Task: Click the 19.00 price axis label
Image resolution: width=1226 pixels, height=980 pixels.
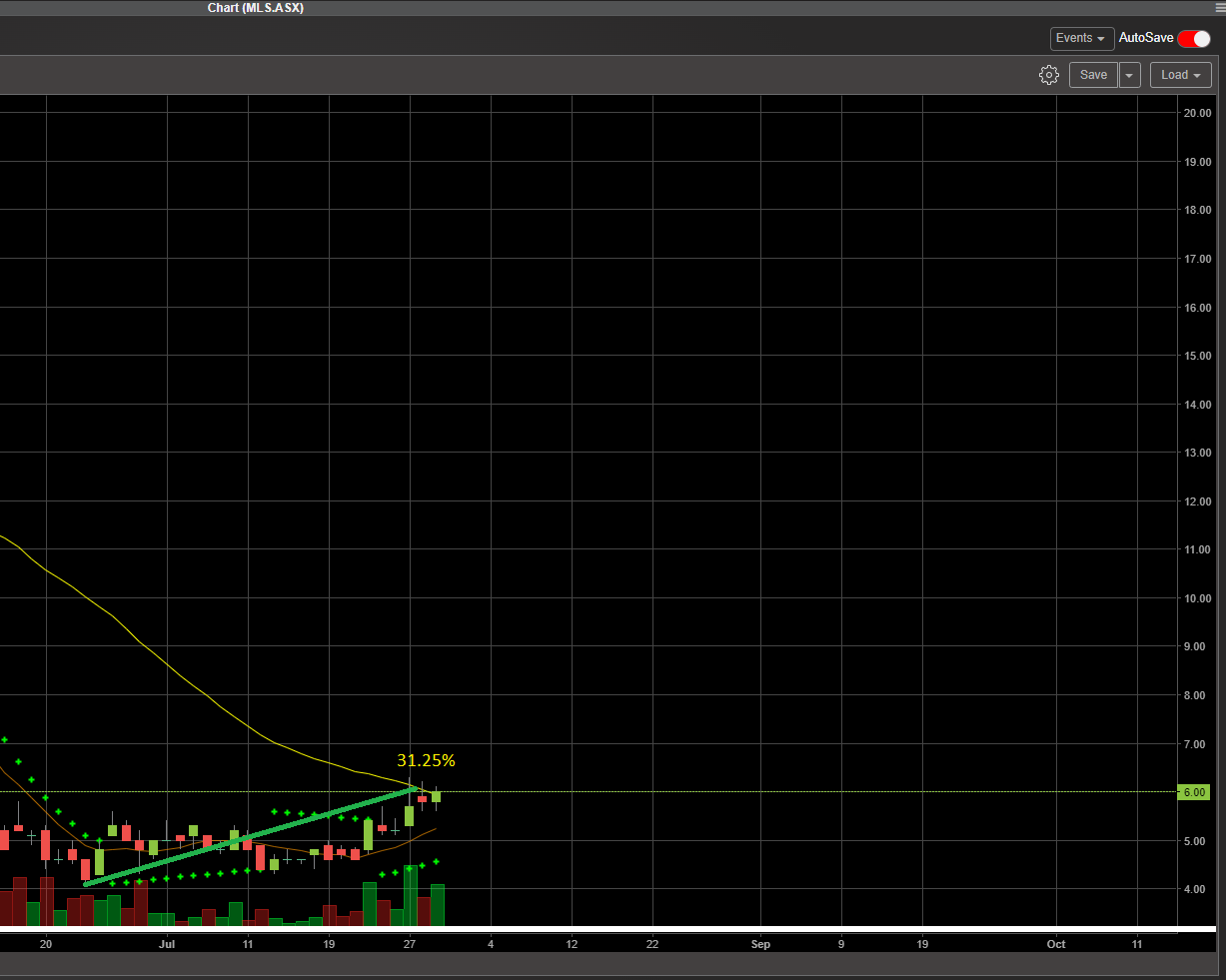Action: (x=1197, y=162)
